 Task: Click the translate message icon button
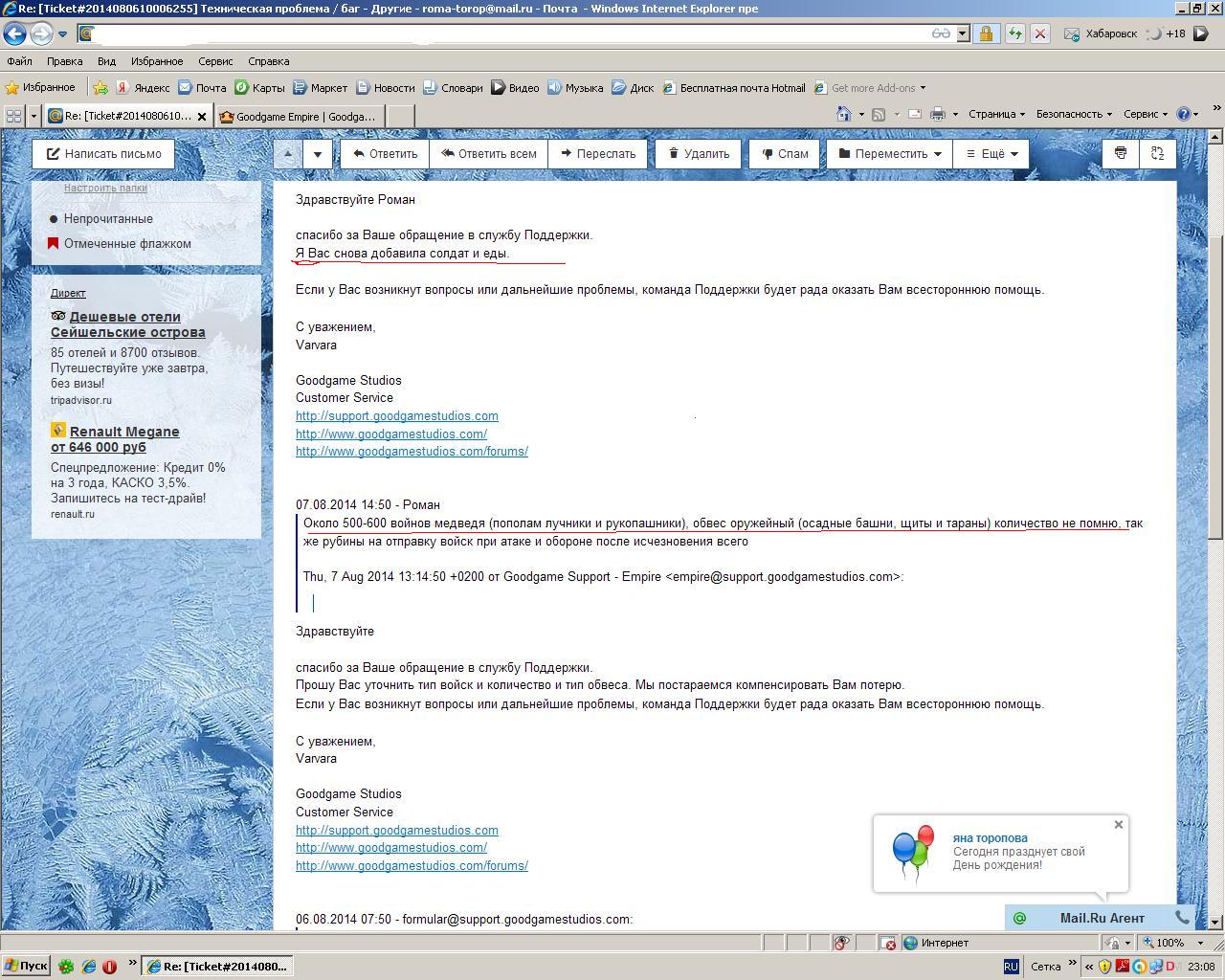1157,153
